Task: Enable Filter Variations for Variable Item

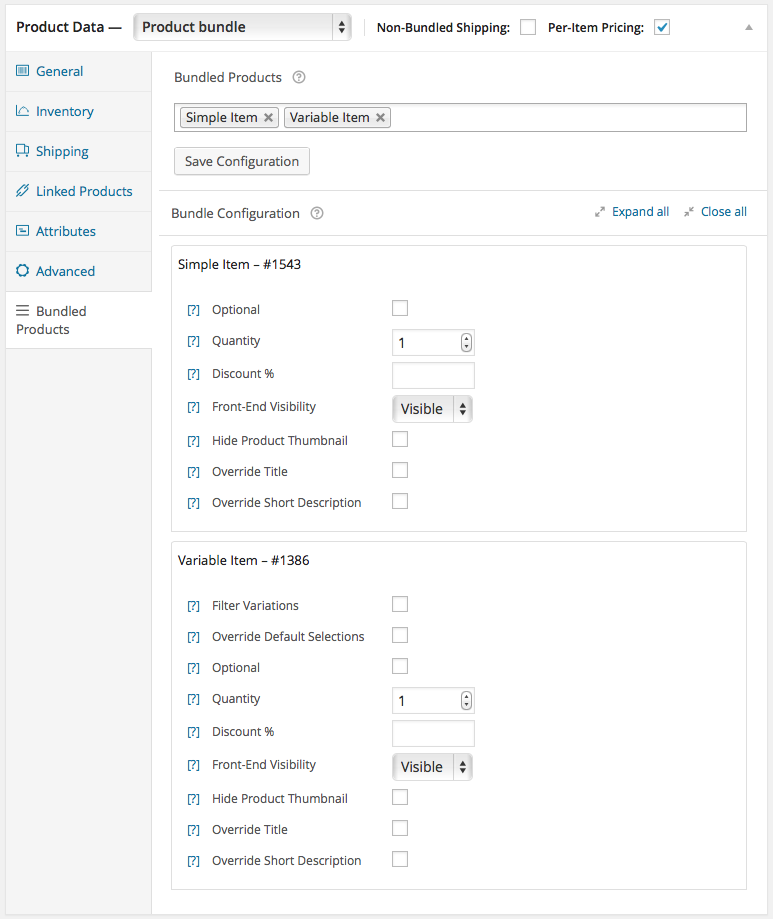Action: tap(400, 605)
